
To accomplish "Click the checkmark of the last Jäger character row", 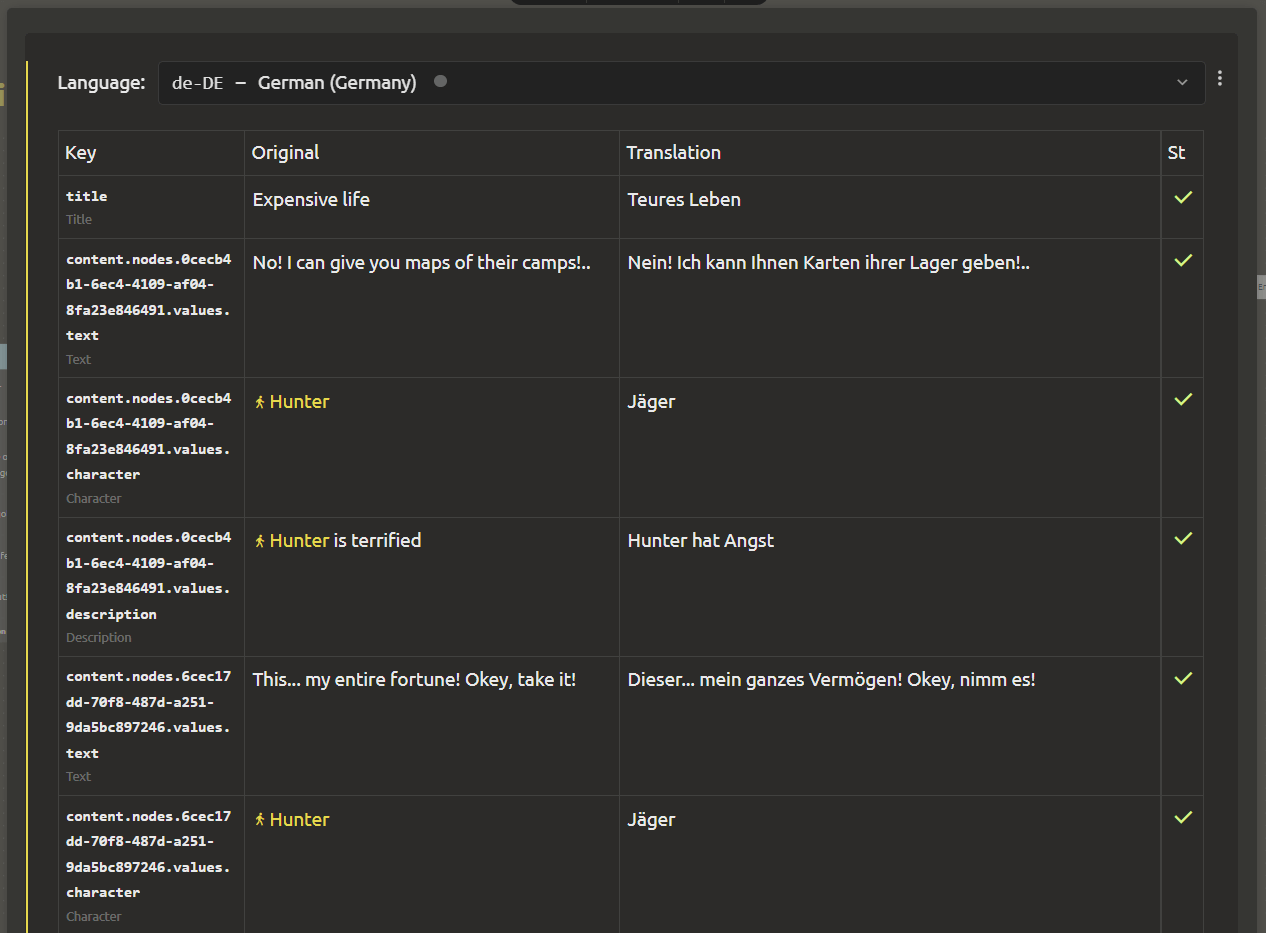I will [1183, 817].
